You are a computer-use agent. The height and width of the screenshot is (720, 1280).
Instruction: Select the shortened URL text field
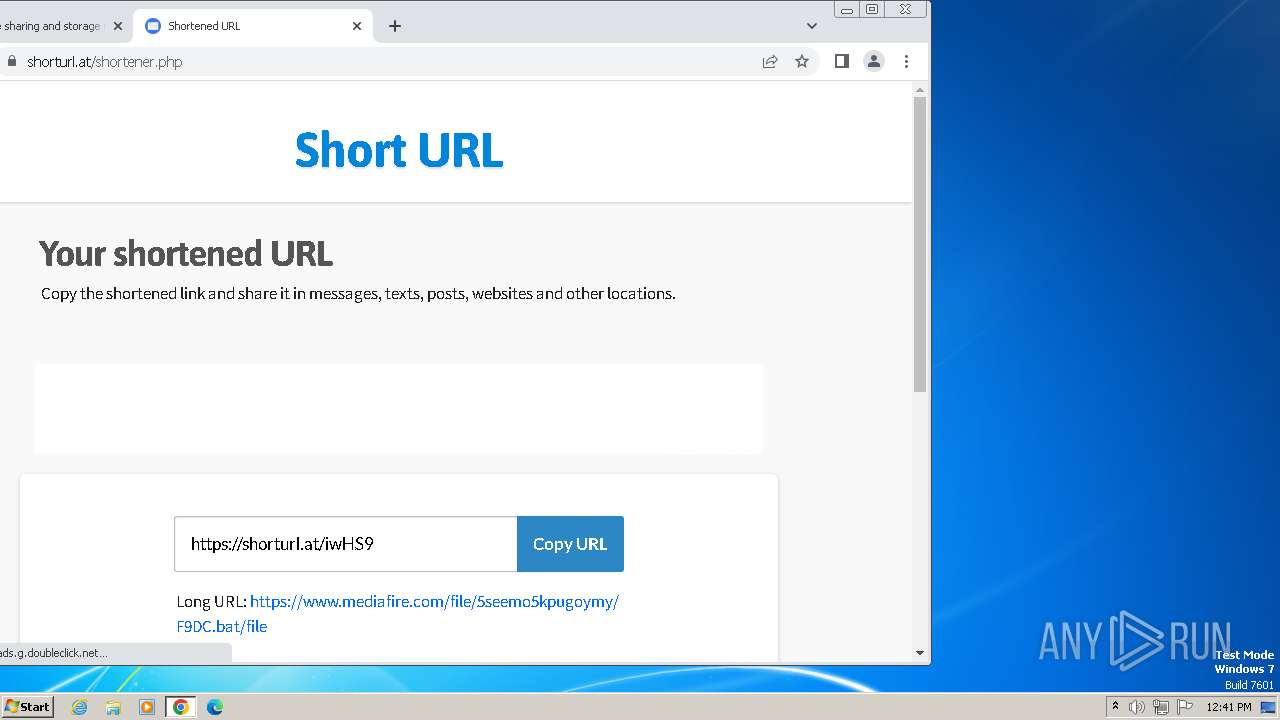346,544
